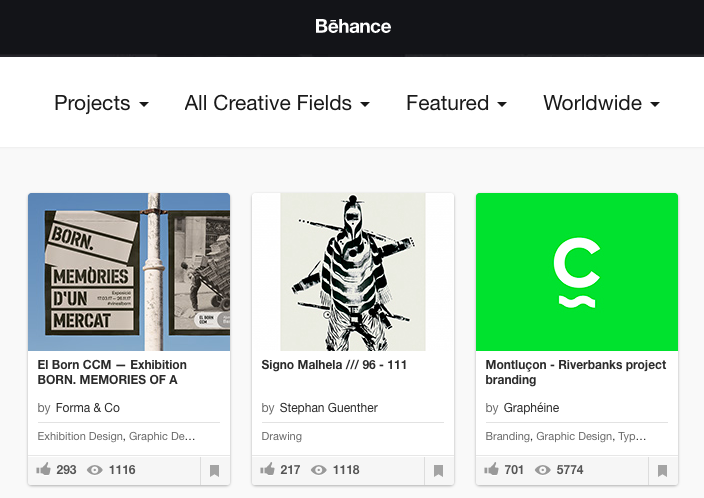Bookmark the Signo Malhela project
The height and width of the screenshot is (498, 704).
point(439,471)
